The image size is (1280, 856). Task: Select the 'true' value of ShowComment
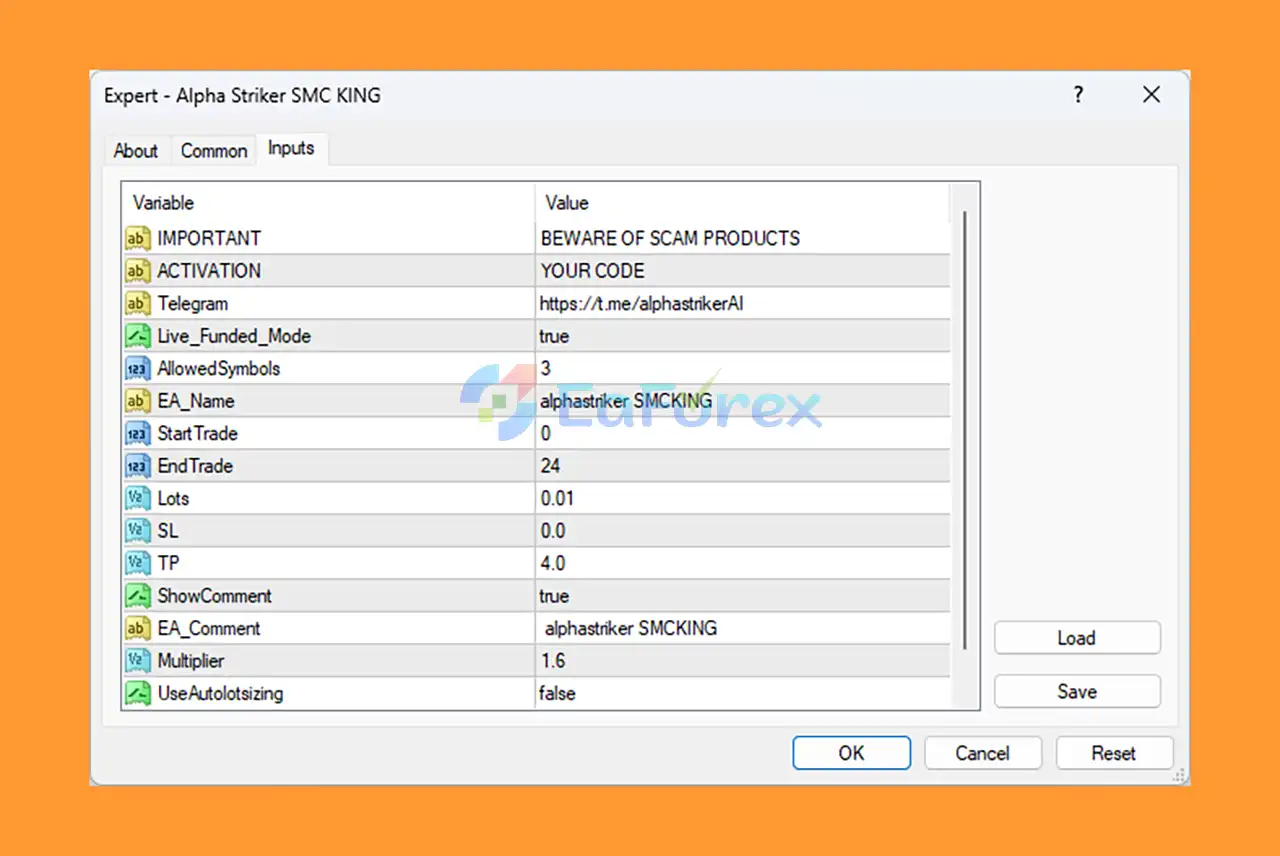point(555,596)
